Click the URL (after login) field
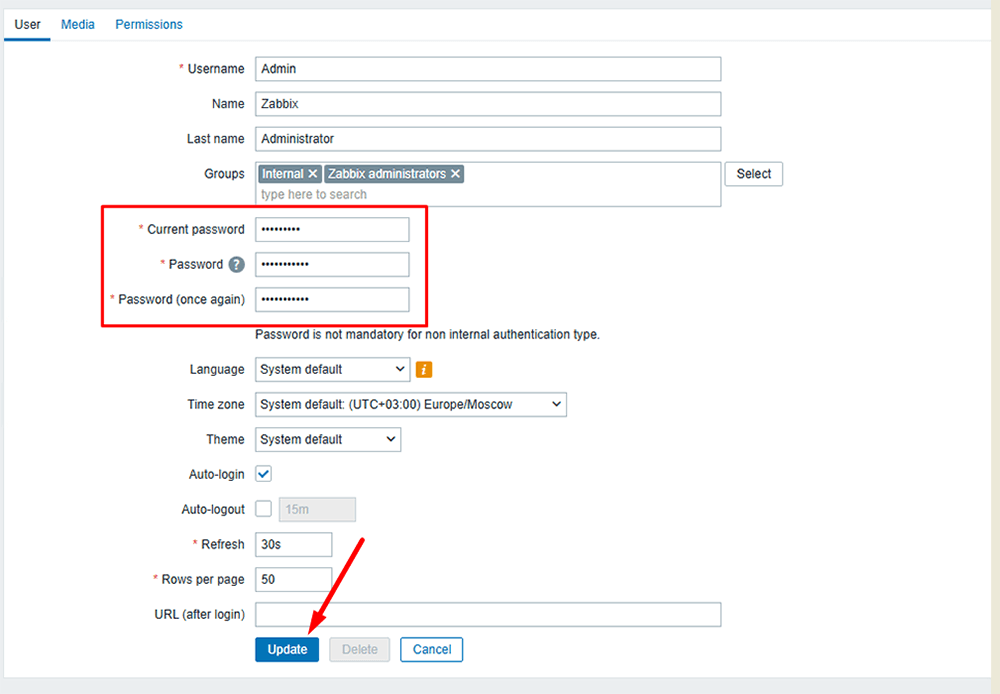1000x694 pixels. pyautogui.click(x=488, y=615)
